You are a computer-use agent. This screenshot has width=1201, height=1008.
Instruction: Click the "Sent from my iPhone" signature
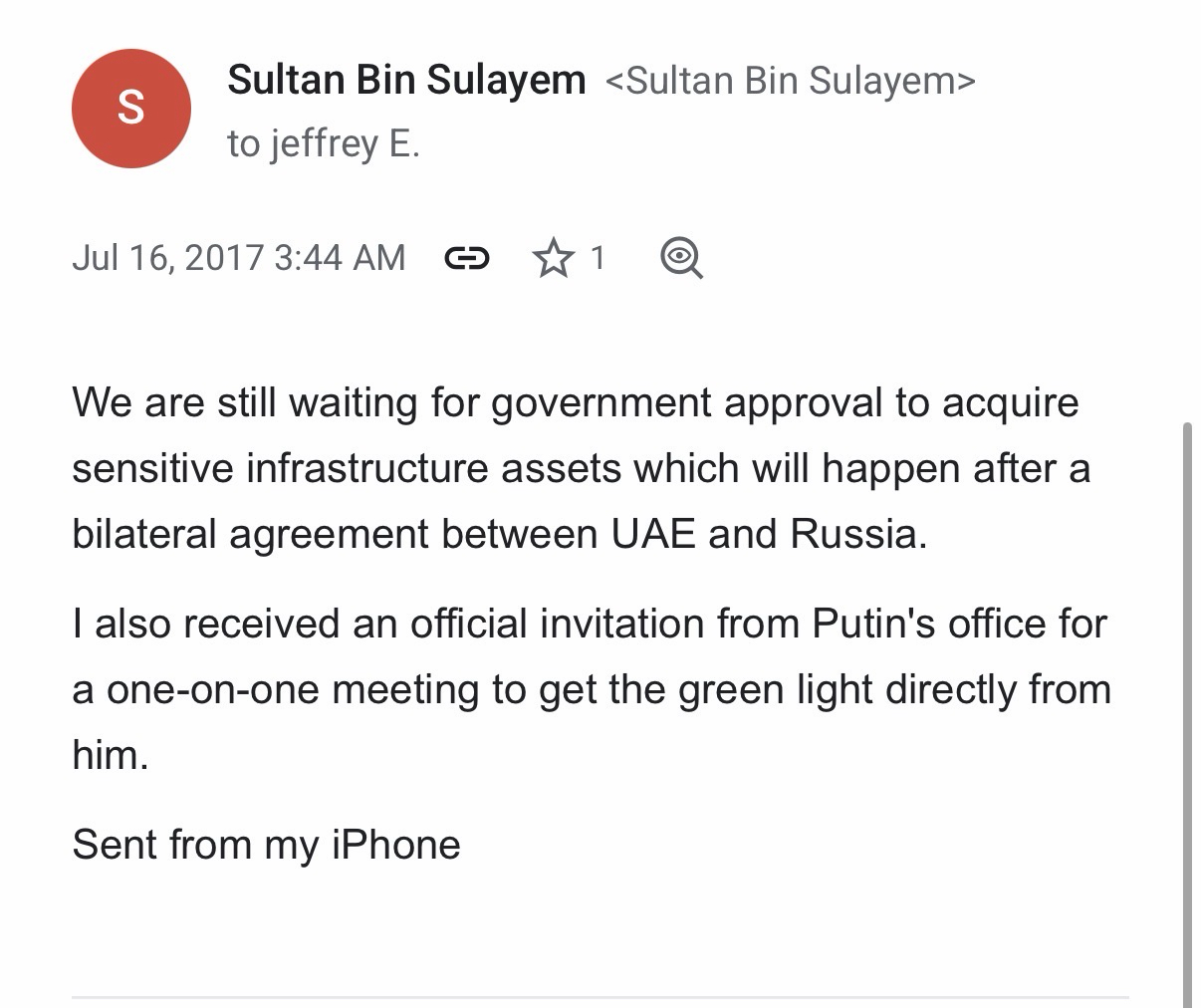pyautogui.click(x=266, y=846)
